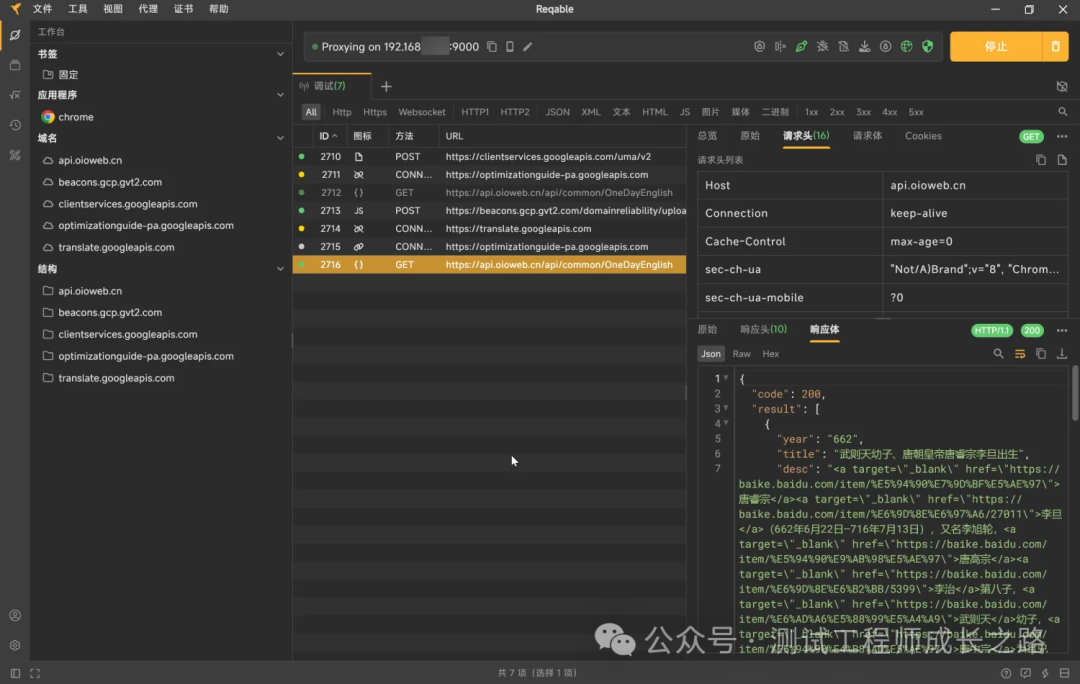Toggle fullscreen icon in status bar
The height and width of the screenshot is (684, 1080).
coord(35,673)
